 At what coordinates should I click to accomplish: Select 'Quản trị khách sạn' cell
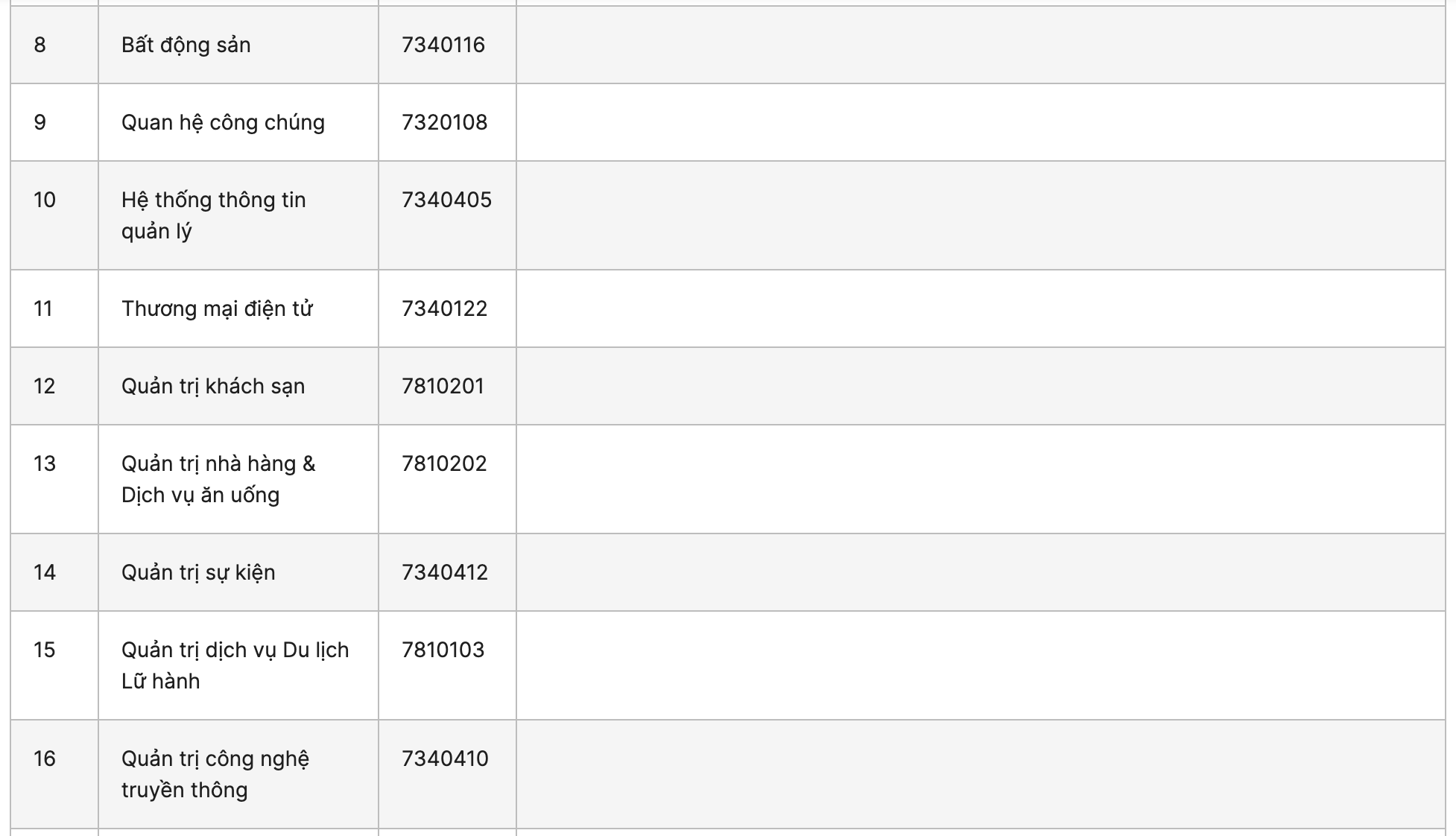[x=238, y=386]
